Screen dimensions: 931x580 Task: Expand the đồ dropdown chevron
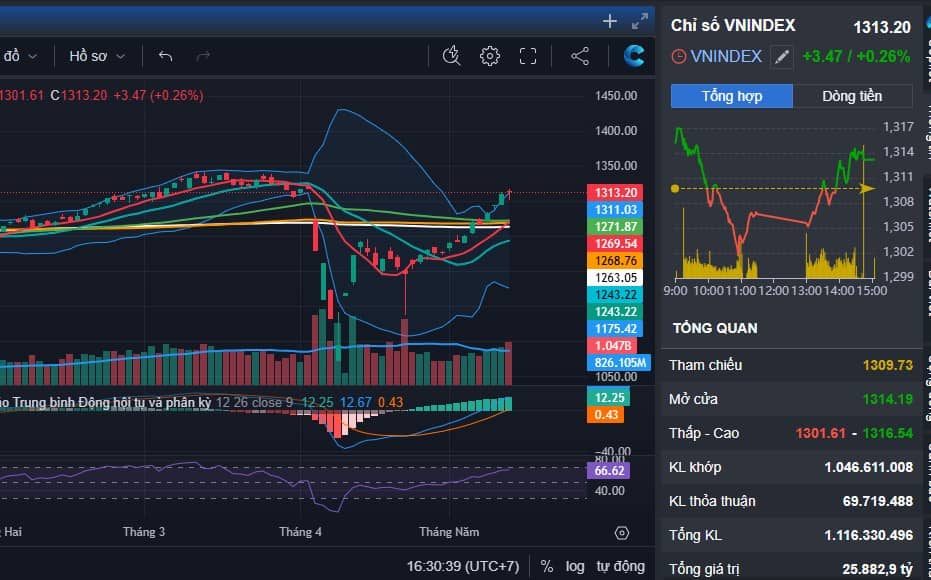pyautogui.click(x=33, y=56)
